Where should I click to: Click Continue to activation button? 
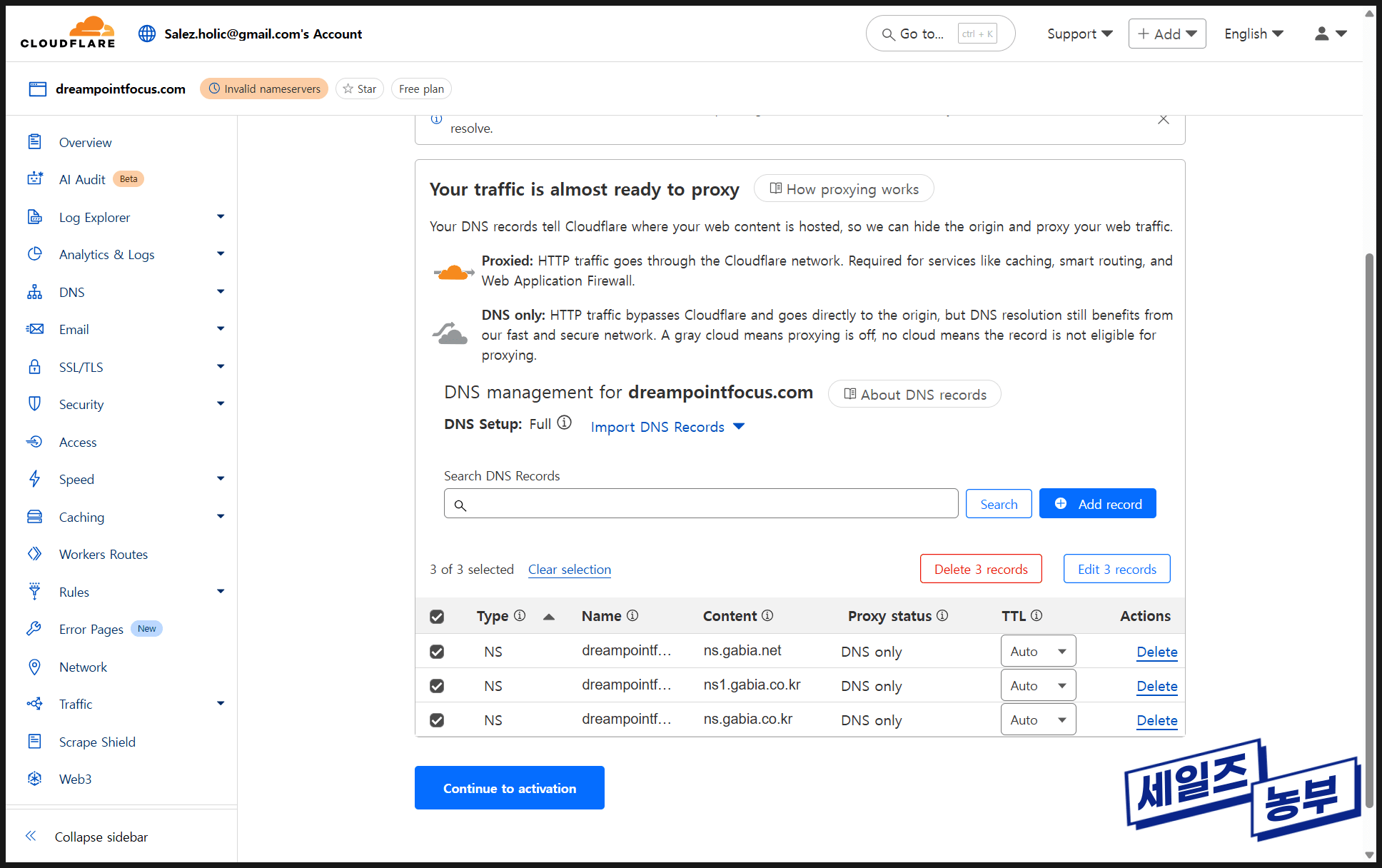click(509, 788)
